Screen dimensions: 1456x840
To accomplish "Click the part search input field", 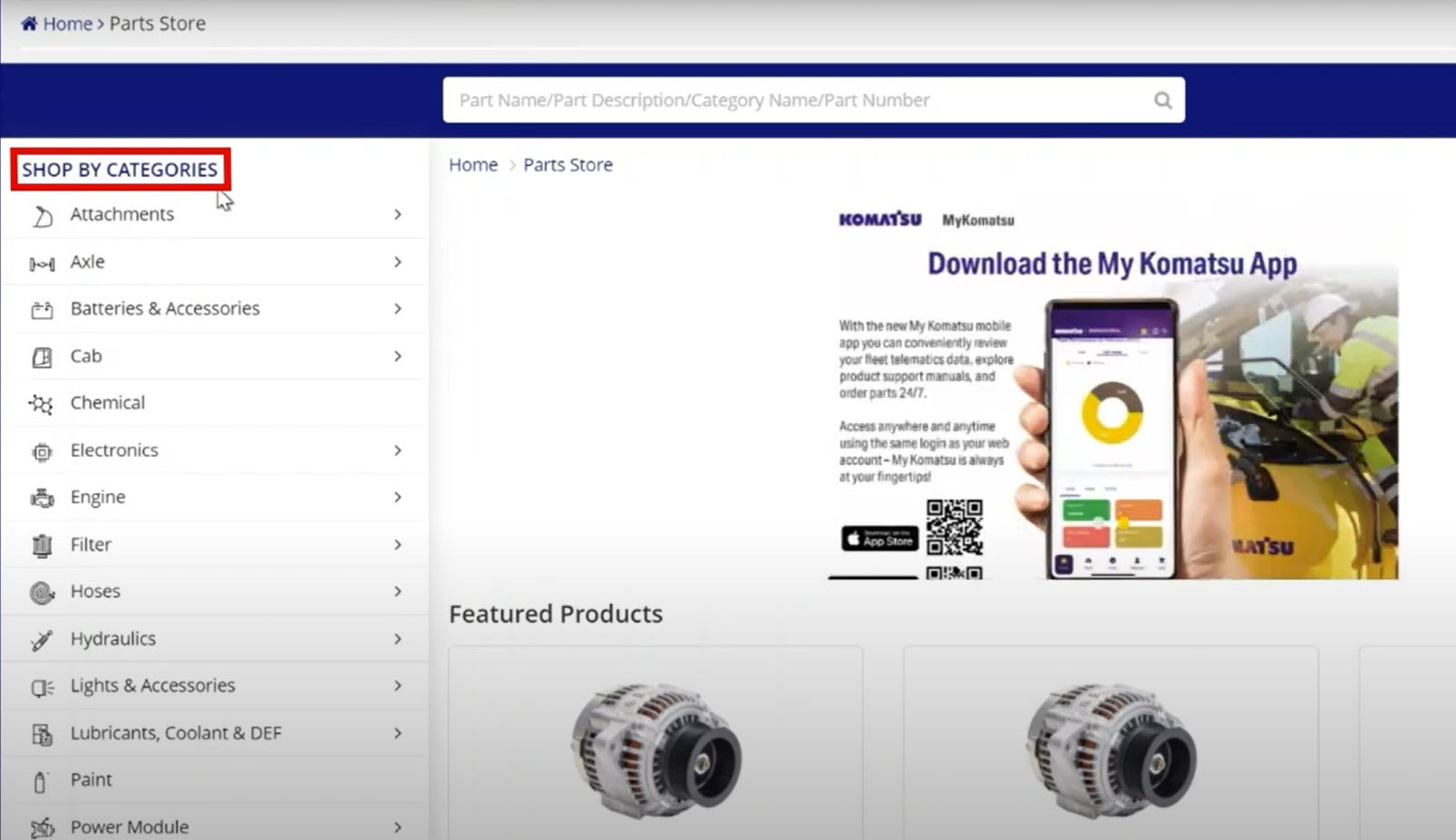I will [x=813, y=101].
